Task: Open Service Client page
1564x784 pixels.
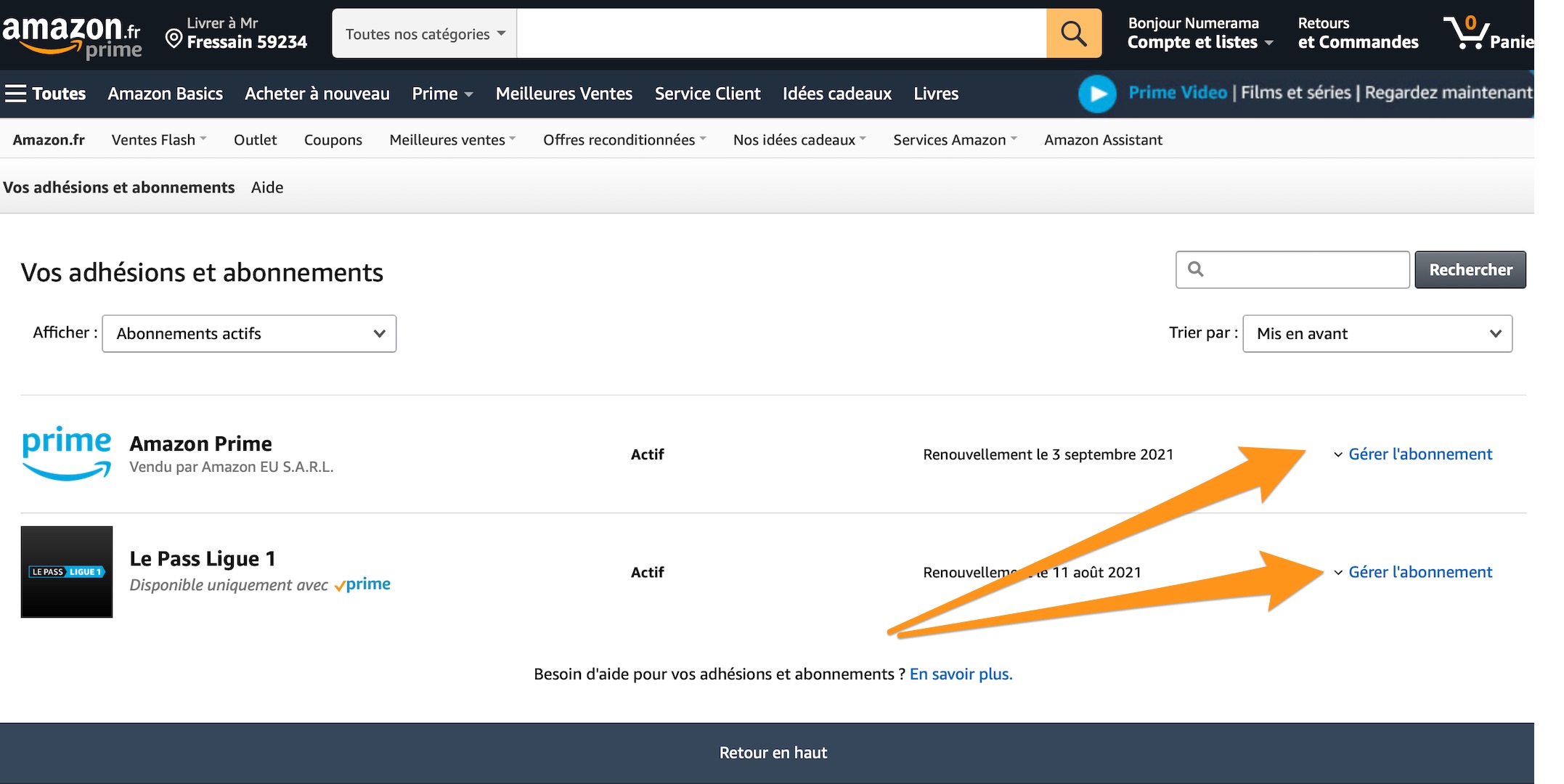Action: click(x=708, y=94)
